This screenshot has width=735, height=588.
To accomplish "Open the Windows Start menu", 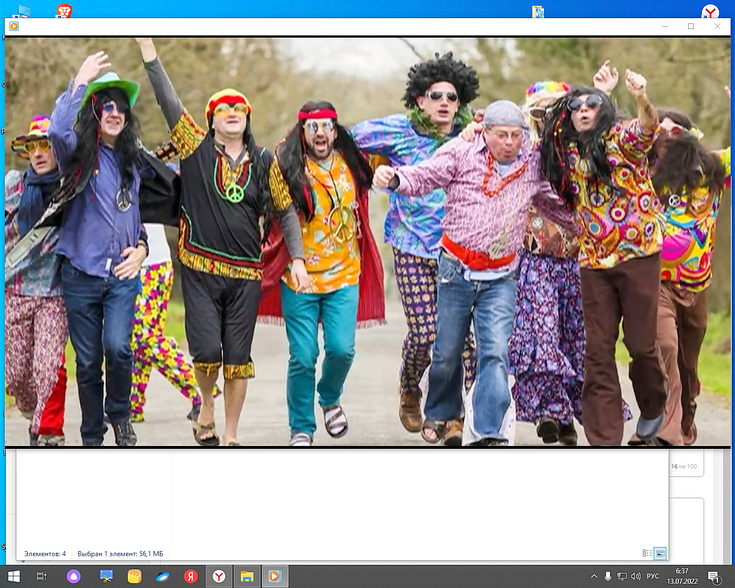I will (x=14, y=576).
